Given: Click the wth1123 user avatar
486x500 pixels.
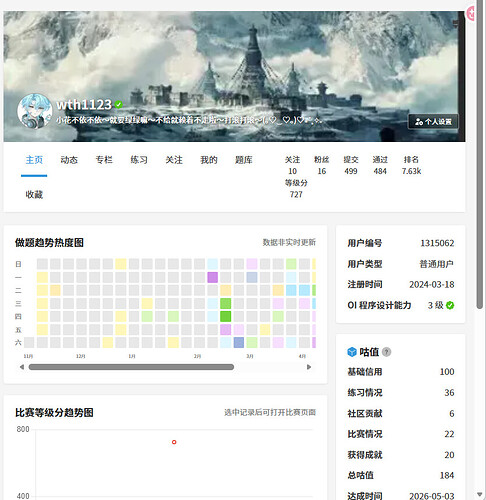Looking at the screenshot, I should pos(35,111).
